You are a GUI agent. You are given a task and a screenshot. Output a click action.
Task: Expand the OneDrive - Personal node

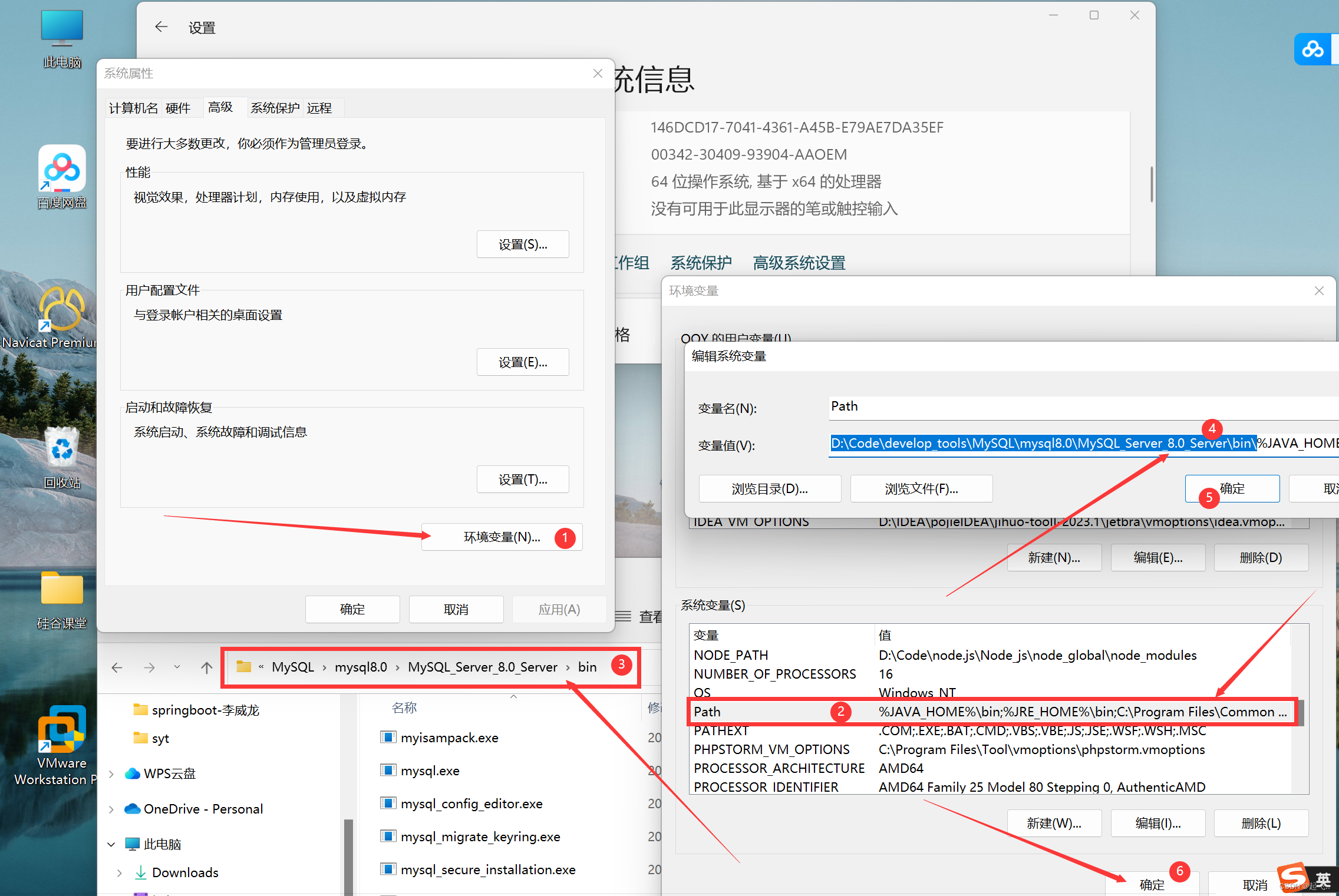(x=111, y=809)
